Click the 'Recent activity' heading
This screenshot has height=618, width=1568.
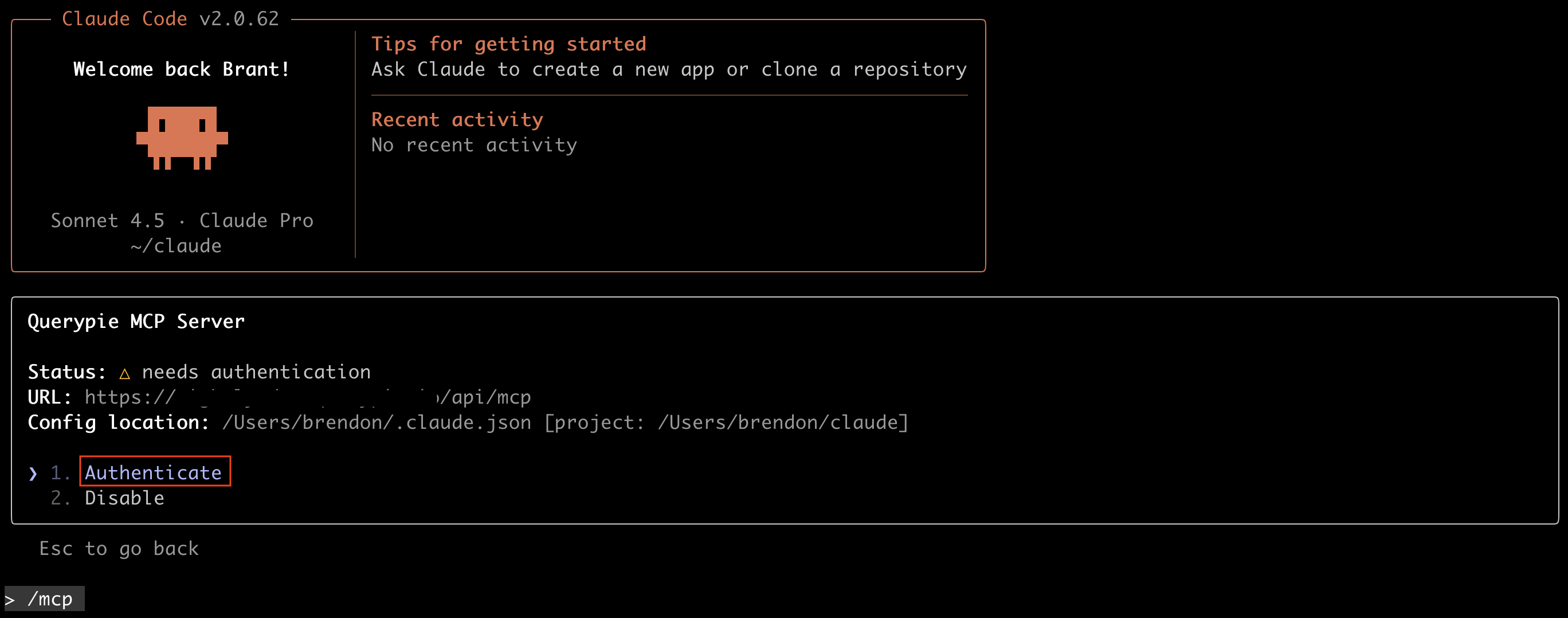(x=457, y=119)
